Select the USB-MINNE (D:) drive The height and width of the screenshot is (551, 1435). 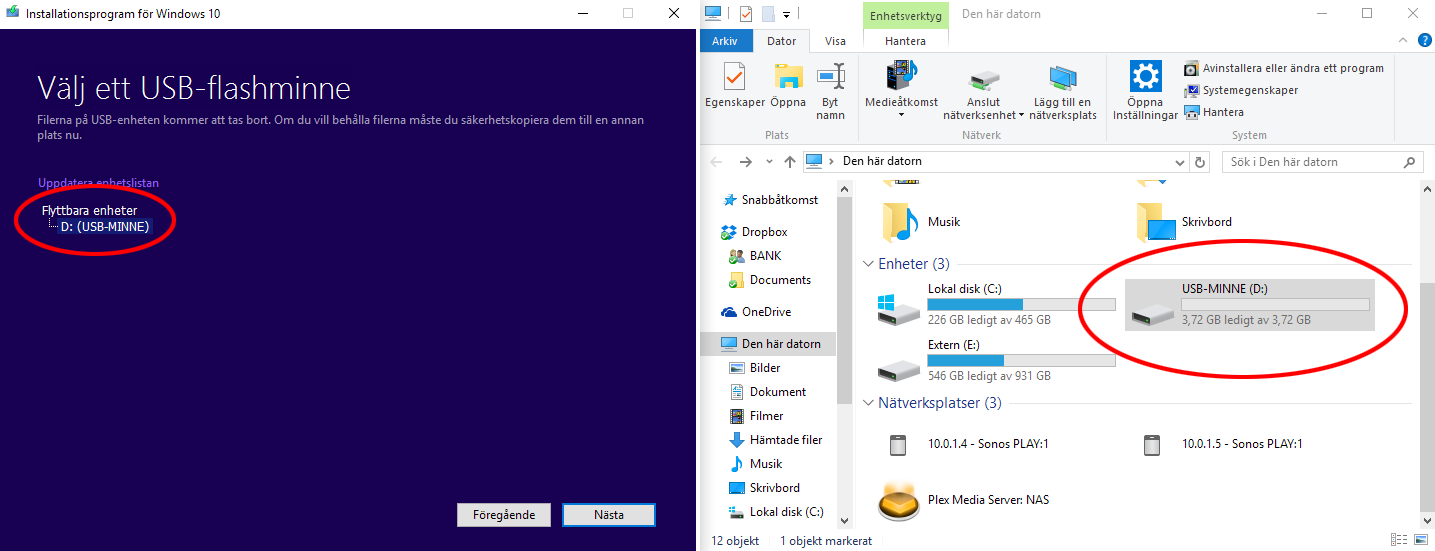pyautogui.click(x=1250, y=305)
